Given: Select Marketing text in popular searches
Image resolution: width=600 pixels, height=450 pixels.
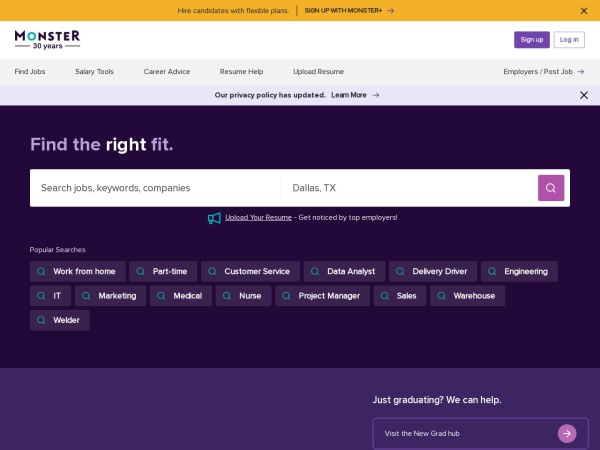Looking at the screenshot, I should (117, 296).
